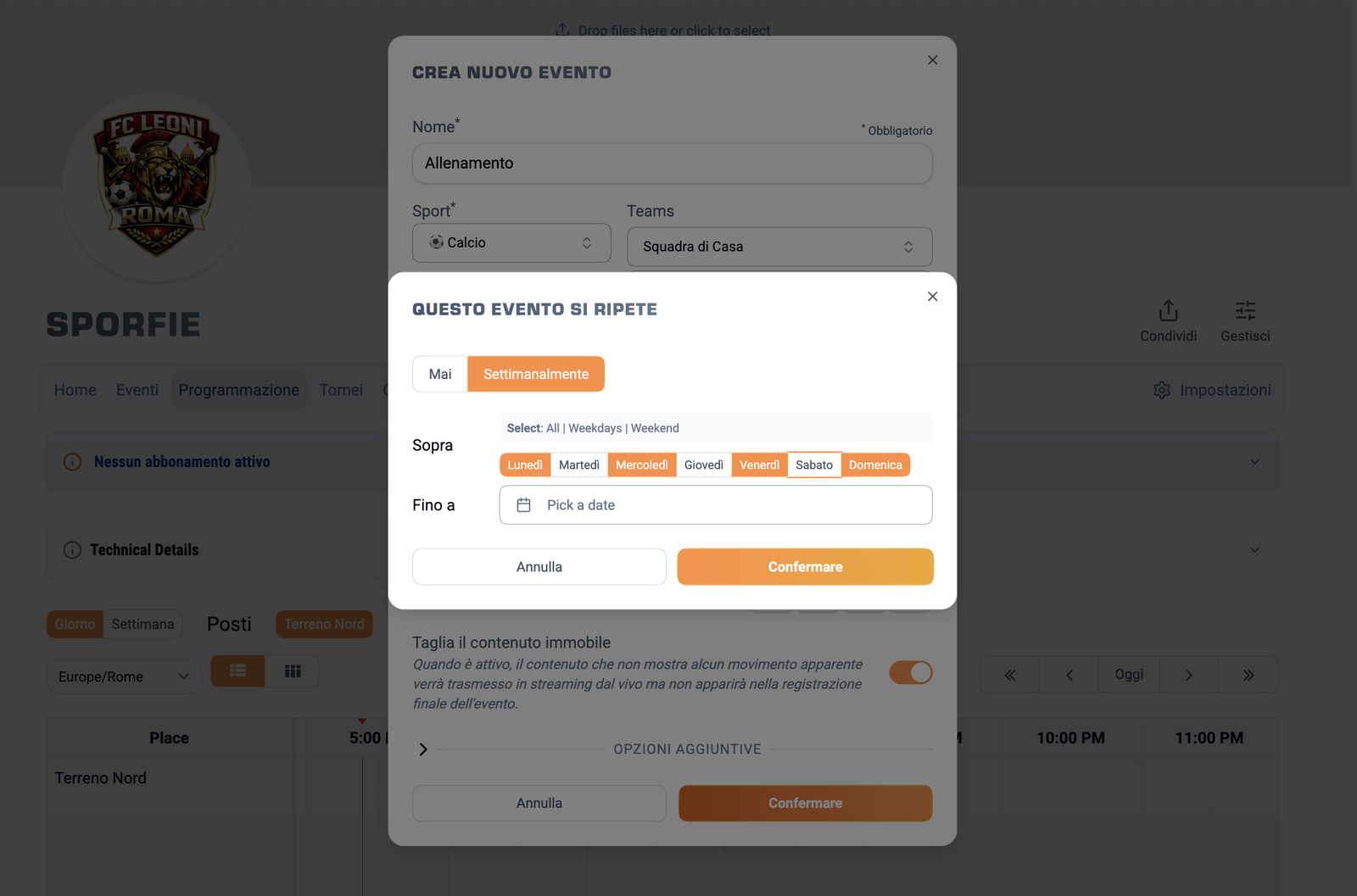
Task: Switch to list view icon
Action: [x=237, y=671]
